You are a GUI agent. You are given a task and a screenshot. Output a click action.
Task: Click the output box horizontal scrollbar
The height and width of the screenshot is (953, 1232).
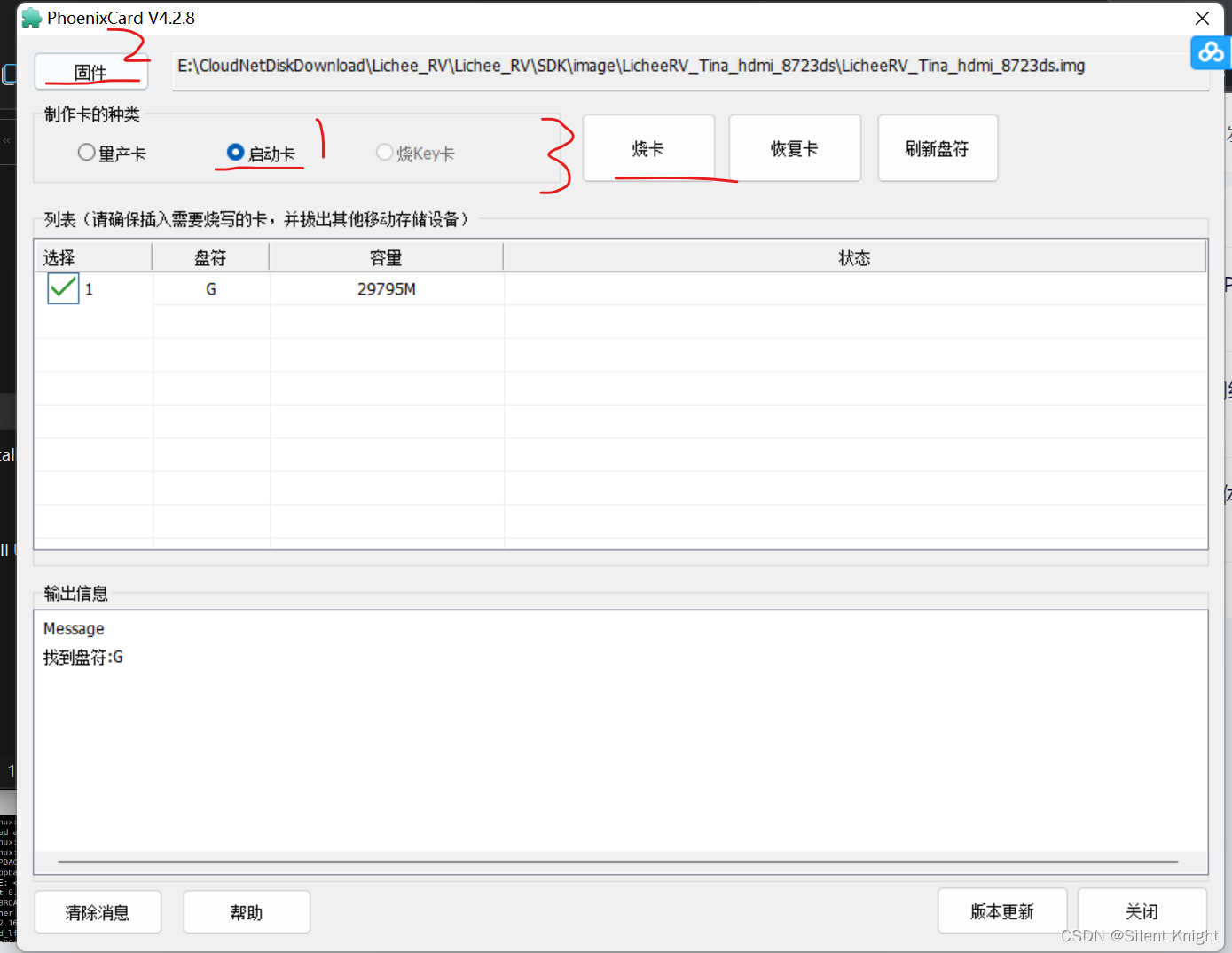[618, 862]
